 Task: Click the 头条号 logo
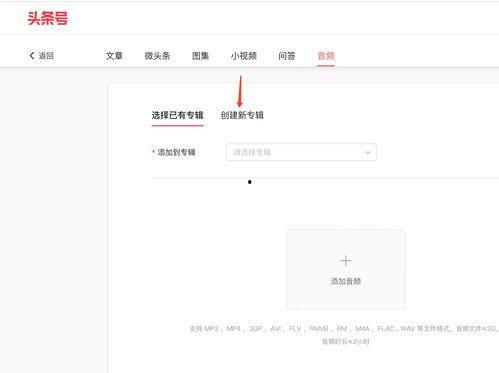click(48, 18)
